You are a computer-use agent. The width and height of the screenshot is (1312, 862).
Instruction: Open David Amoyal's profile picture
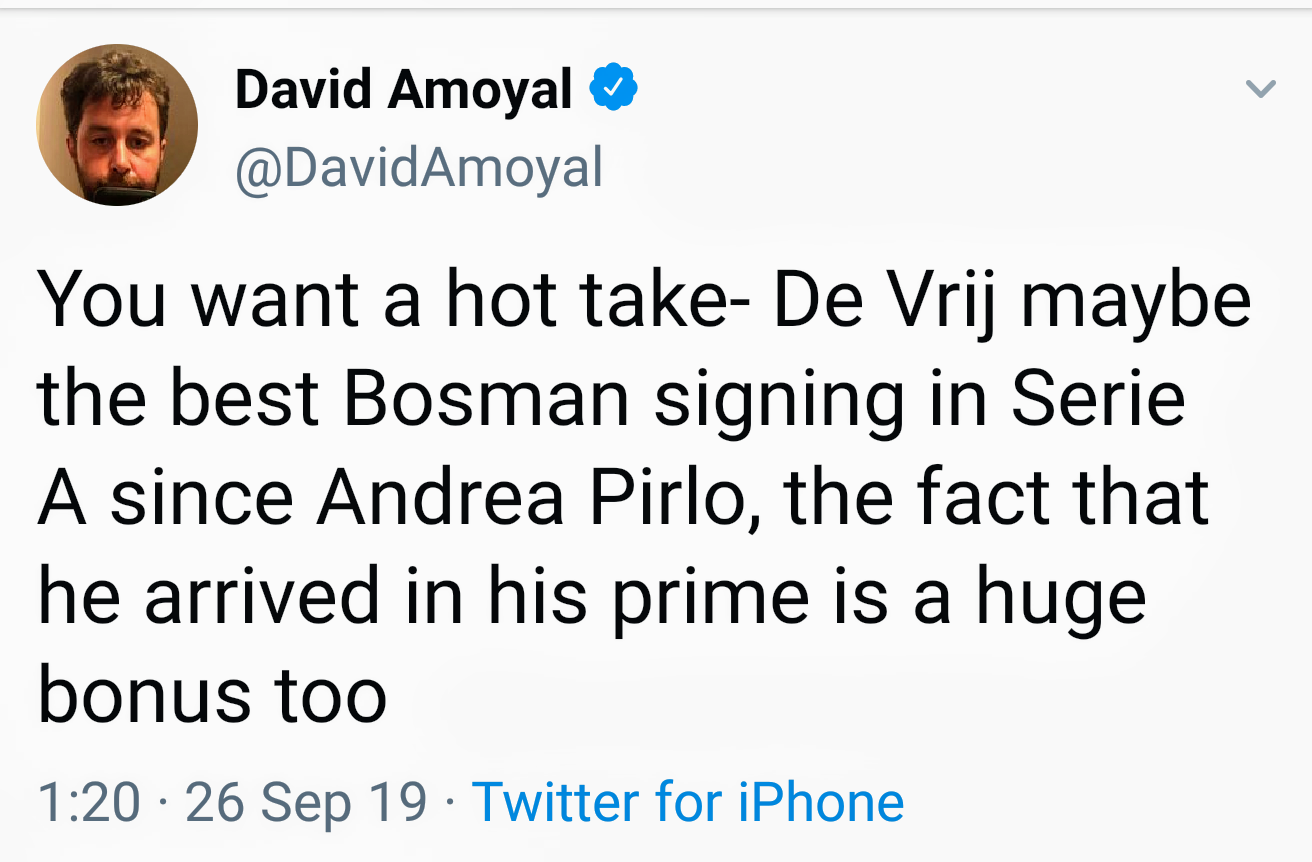tap(117, 125)
